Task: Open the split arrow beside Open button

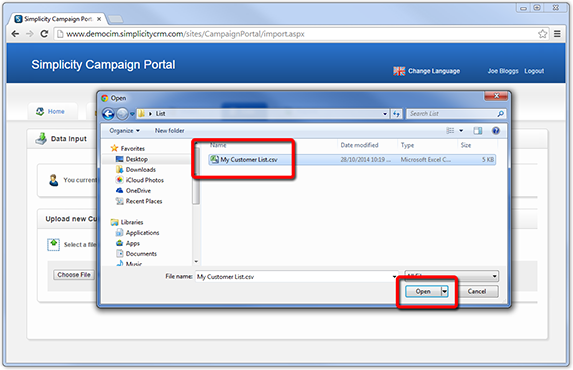Action: coord(444,291)
